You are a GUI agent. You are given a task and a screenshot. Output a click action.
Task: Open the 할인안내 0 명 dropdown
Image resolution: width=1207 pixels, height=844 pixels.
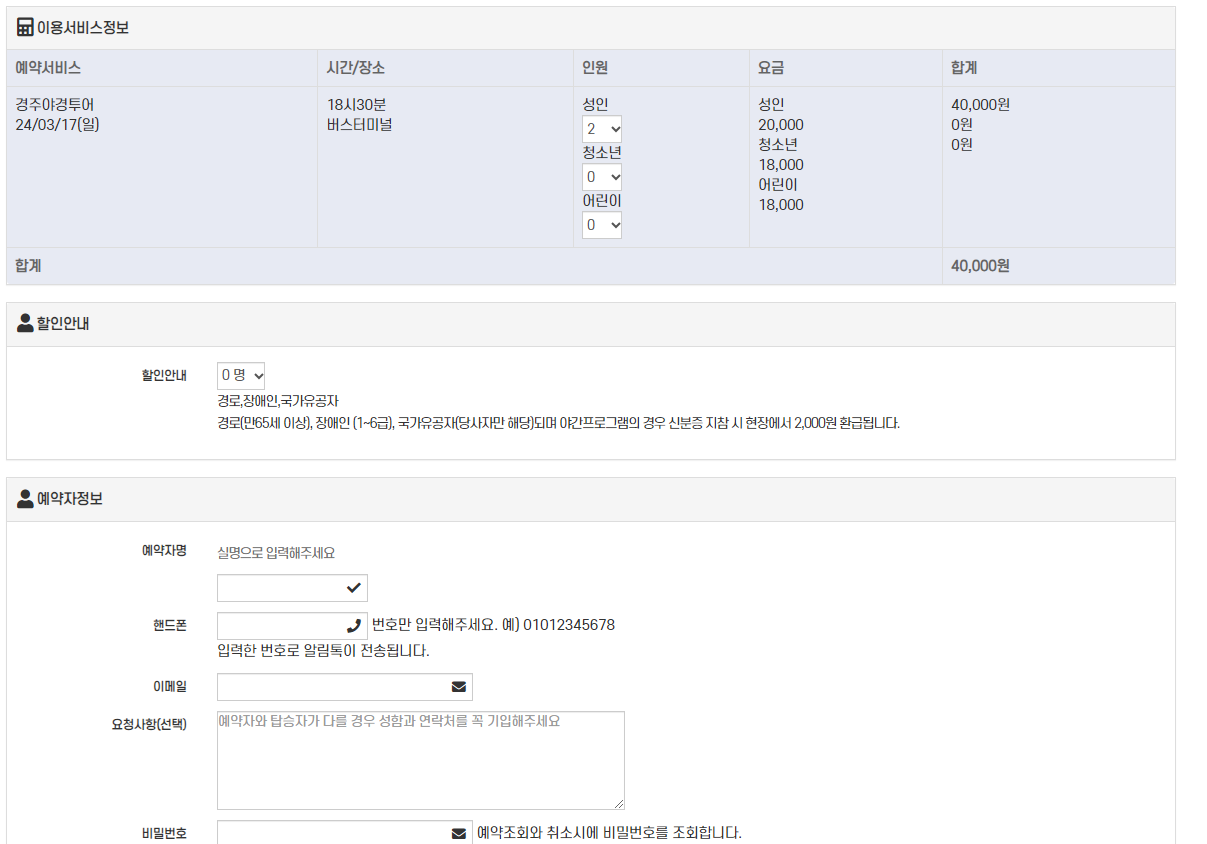click(x=241, y=376)
